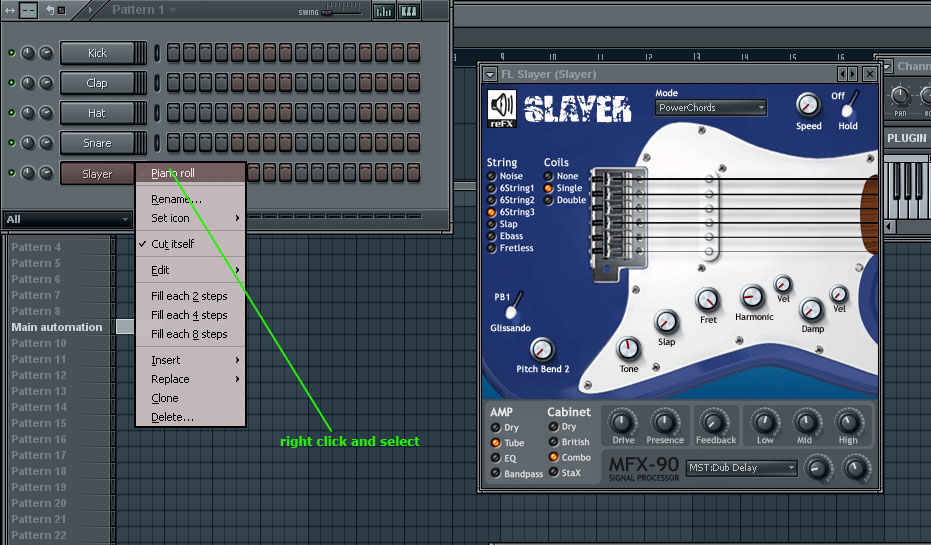
Task: Adjust the Pitch Bend 2 knob
Action: point(542,350)
